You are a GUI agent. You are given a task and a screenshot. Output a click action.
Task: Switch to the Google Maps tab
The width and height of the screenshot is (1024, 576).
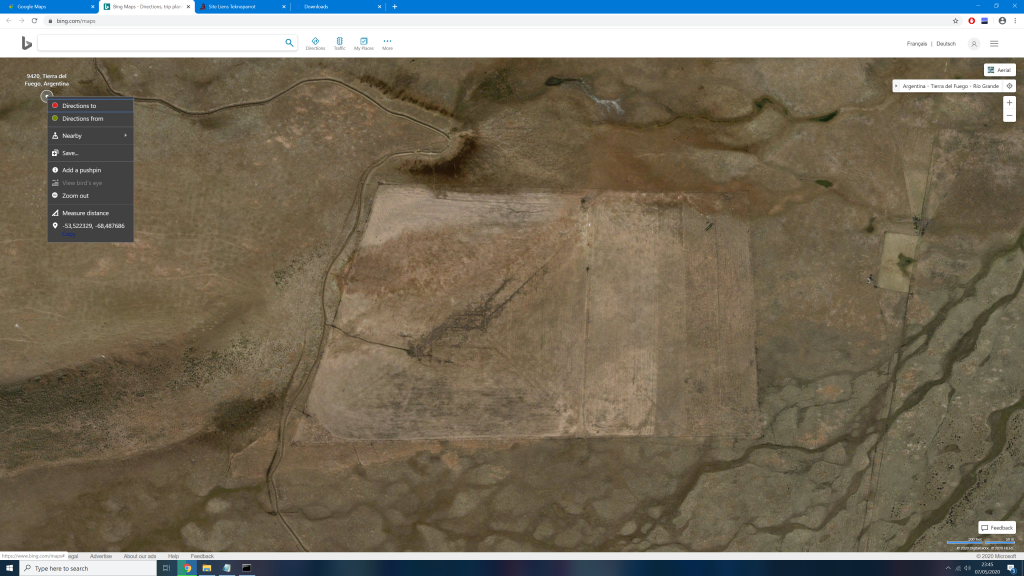[48, 7]
